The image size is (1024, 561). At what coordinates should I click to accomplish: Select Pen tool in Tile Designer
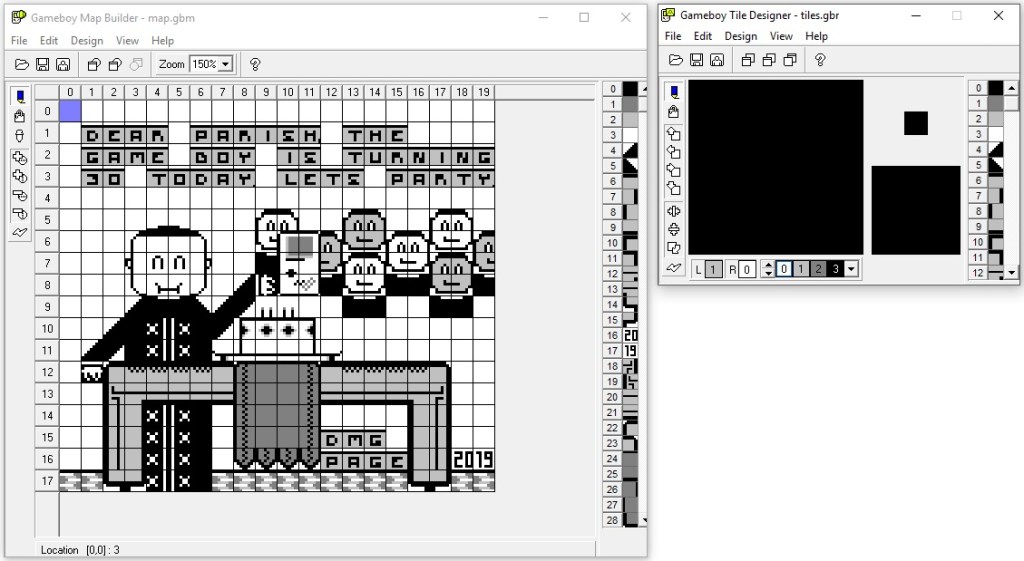click(x=674, y=92)
